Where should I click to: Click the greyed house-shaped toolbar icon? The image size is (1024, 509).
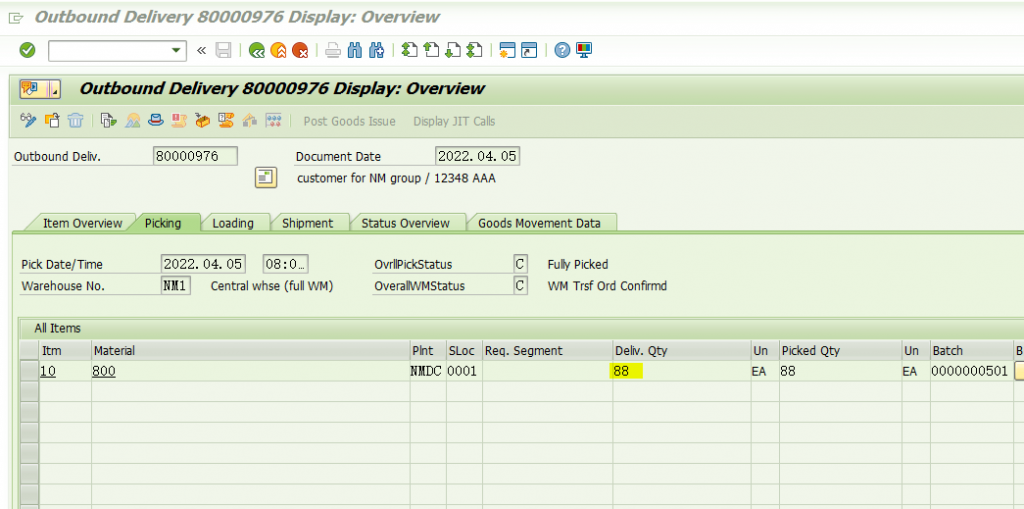249,121
